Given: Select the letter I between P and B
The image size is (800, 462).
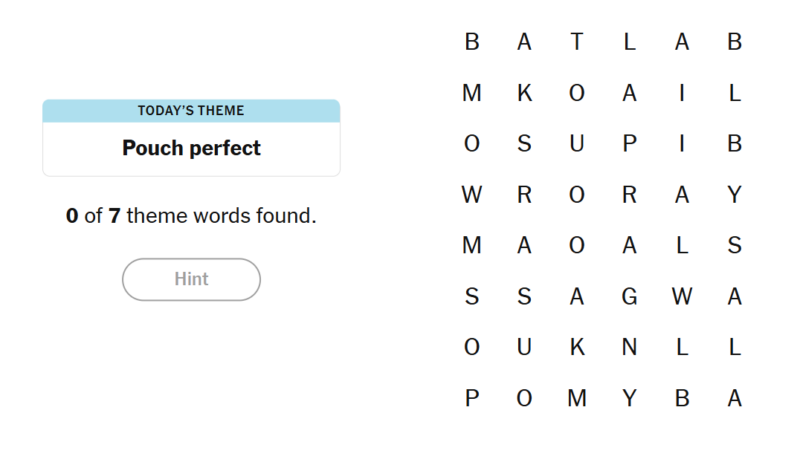Looking at the screenshot, I should 682,144.
